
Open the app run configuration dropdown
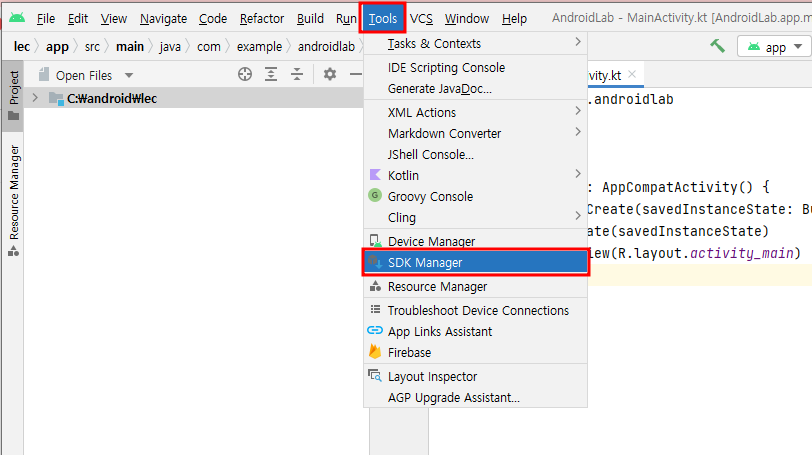(x=774, y=47)
